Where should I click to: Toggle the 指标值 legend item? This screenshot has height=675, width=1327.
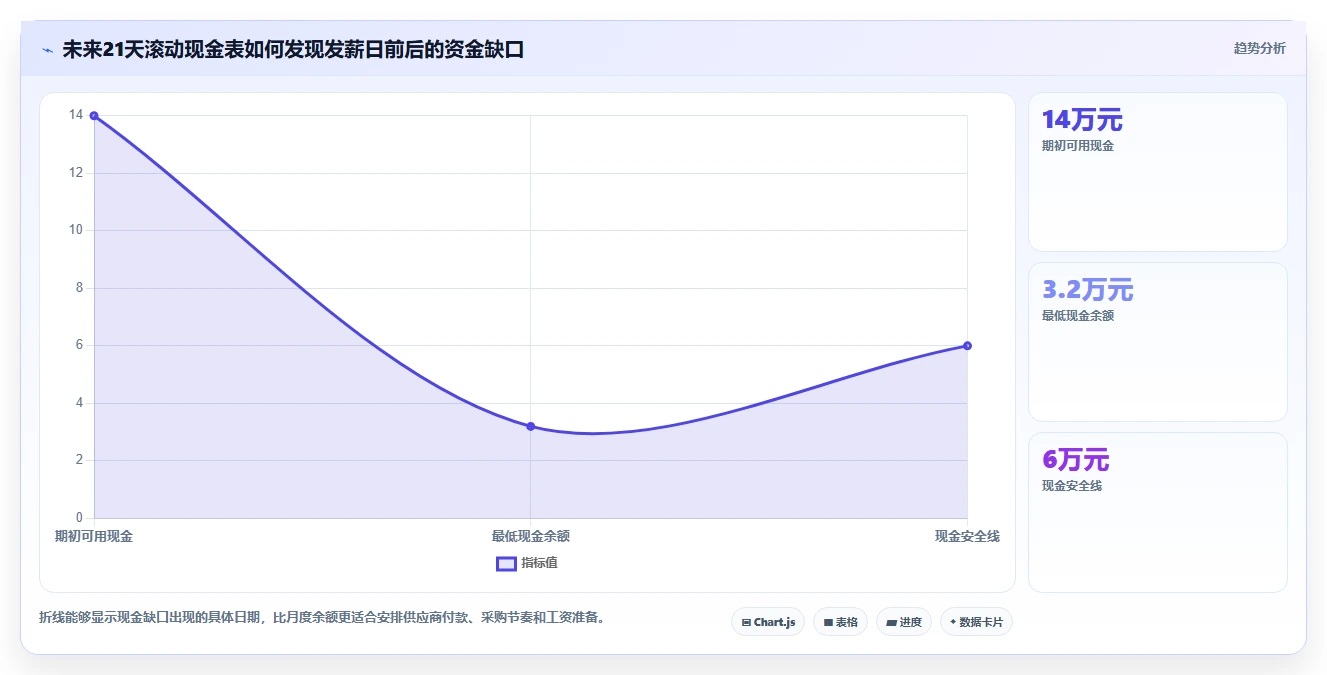pos(527,563)
